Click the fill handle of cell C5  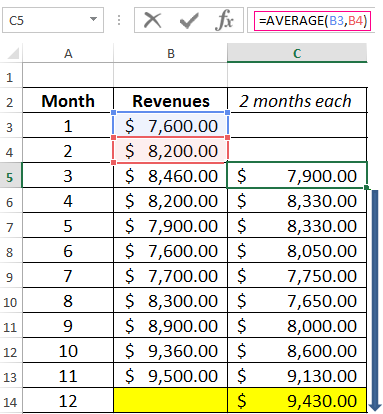point(367,188)
